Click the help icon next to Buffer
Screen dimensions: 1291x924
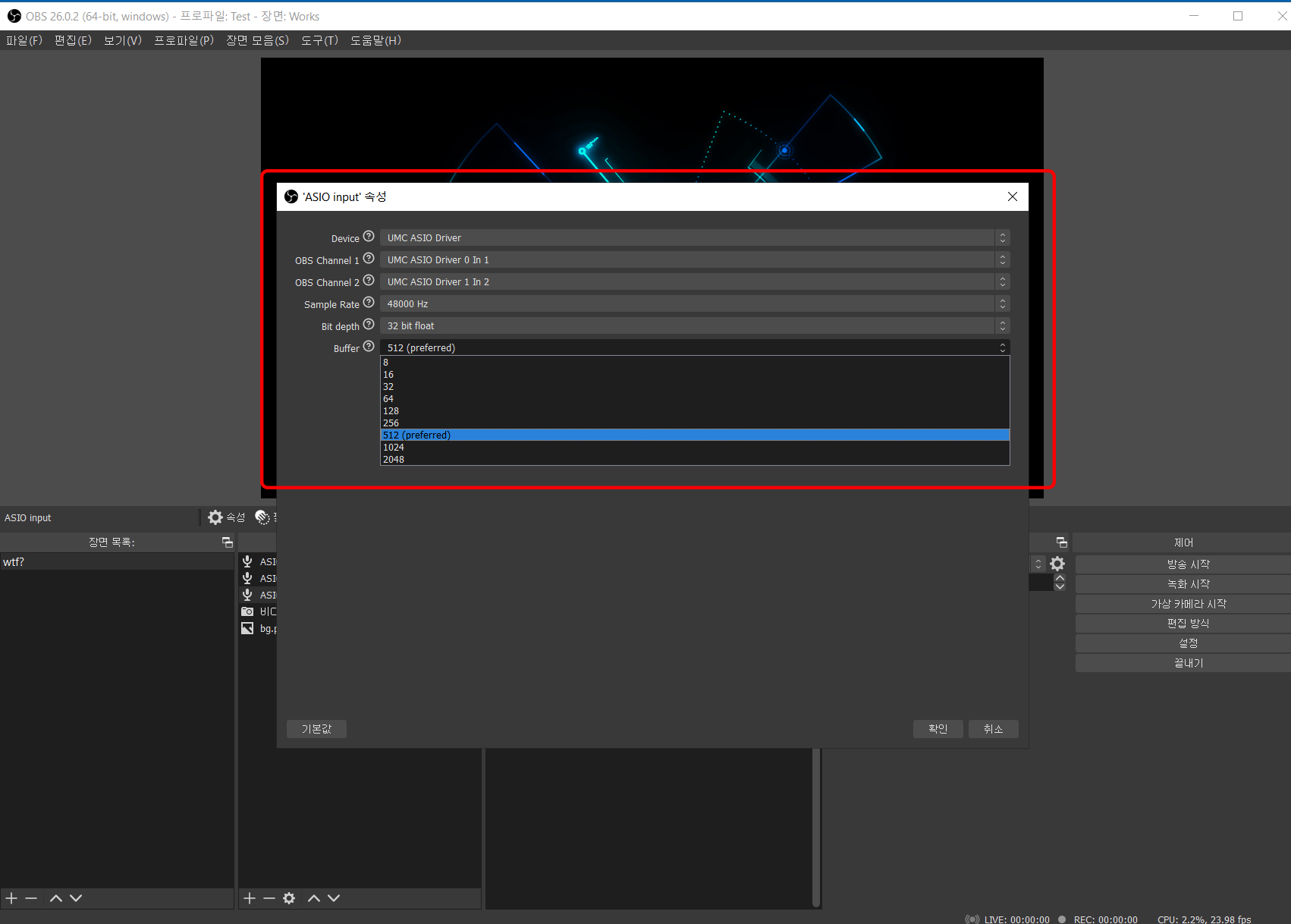[x=369, y=347]
